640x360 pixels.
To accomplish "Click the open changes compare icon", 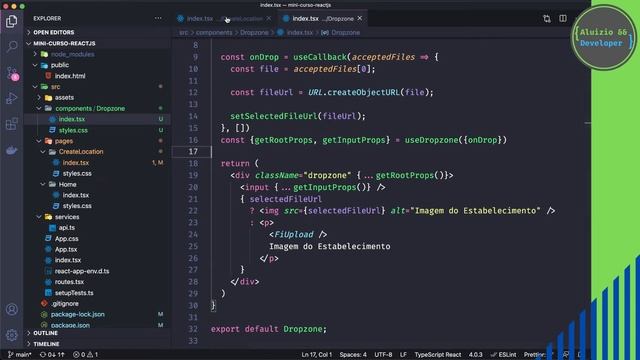I will (547, 18).
